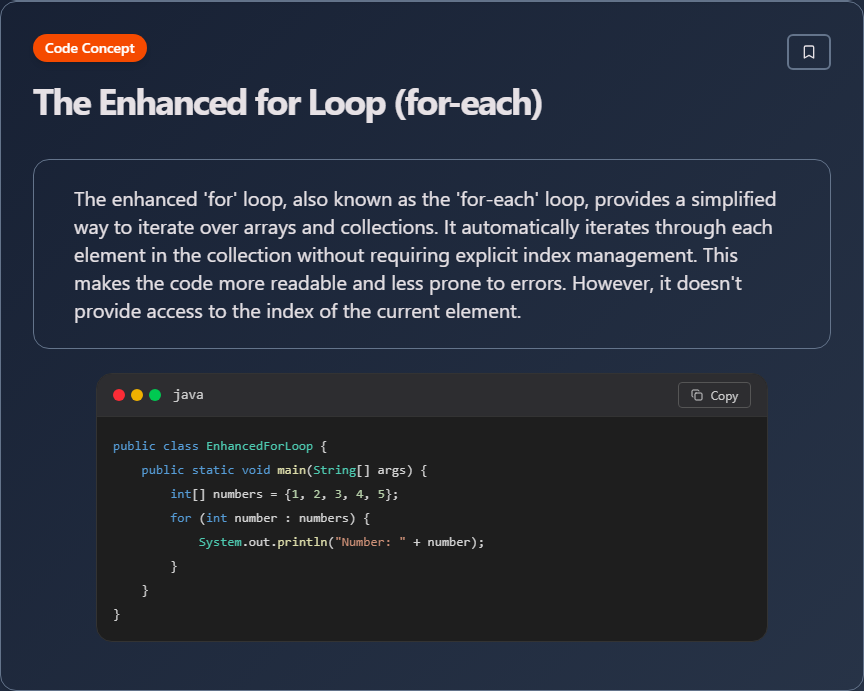Click the red dot in code header
Image resolution: width=864 pixels, height=691 pixels.
[x=119, y=395]
